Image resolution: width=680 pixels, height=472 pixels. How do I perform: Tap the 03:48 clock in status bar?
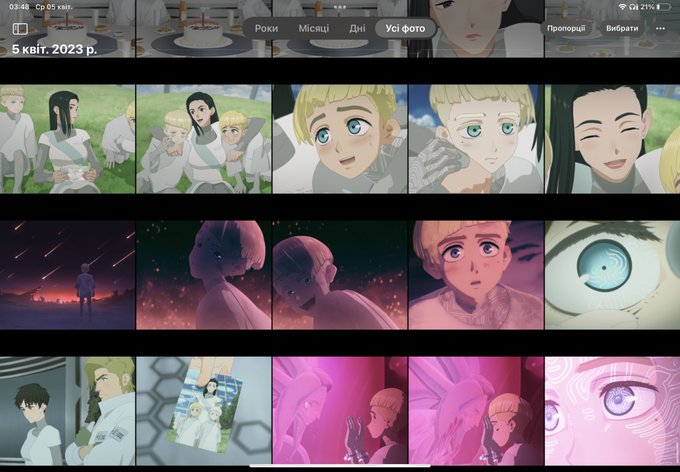(19, 7)
